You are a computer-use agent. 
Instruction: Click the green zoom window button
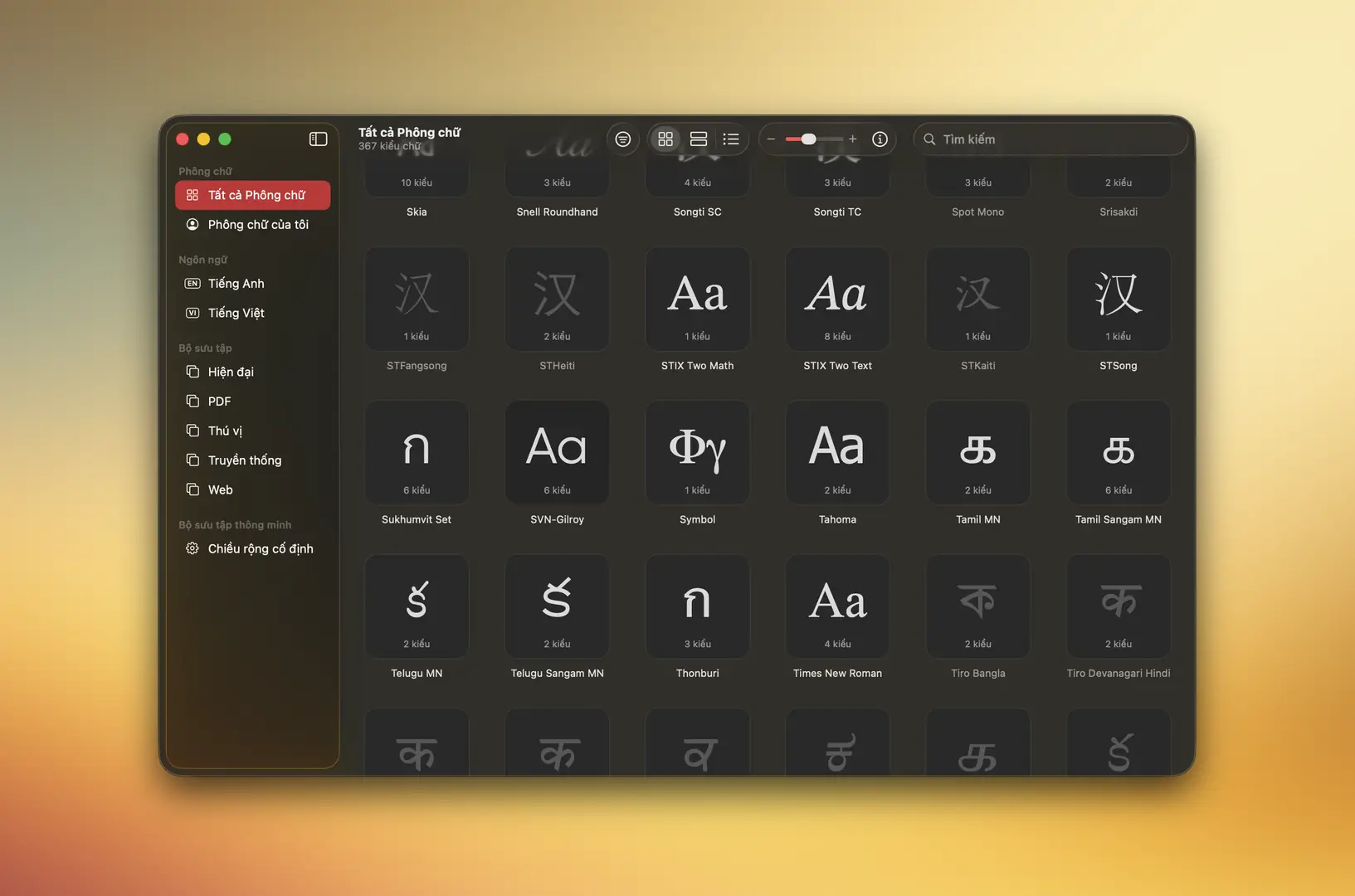click(225, 139)
